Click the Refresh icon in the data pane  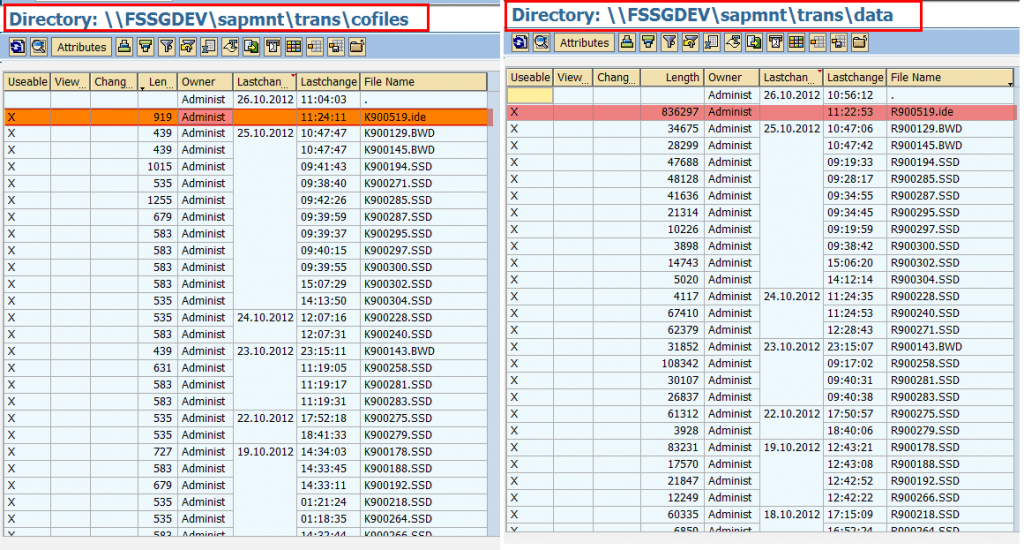click(x=520, y=42)
